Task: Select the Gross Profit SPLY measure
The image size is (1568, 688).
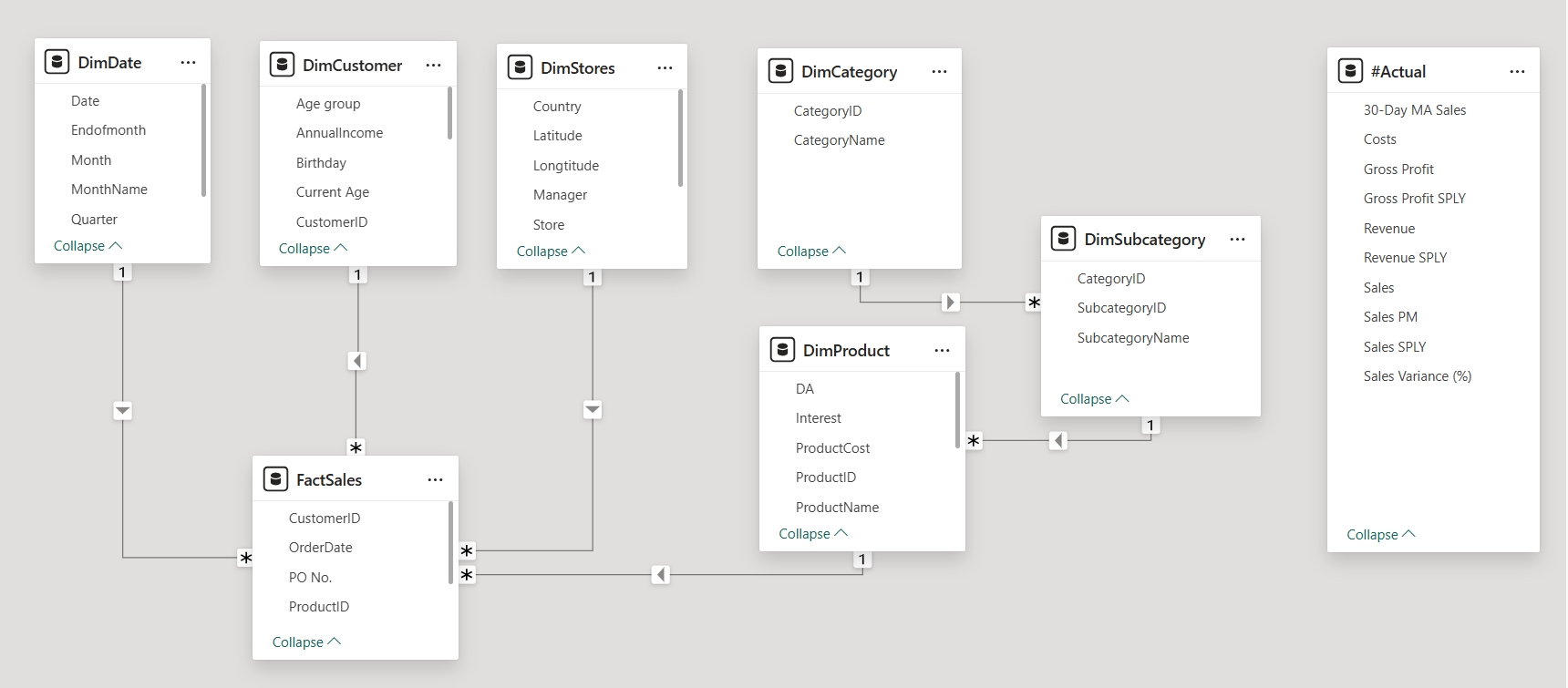Action: click(1414, 199)
